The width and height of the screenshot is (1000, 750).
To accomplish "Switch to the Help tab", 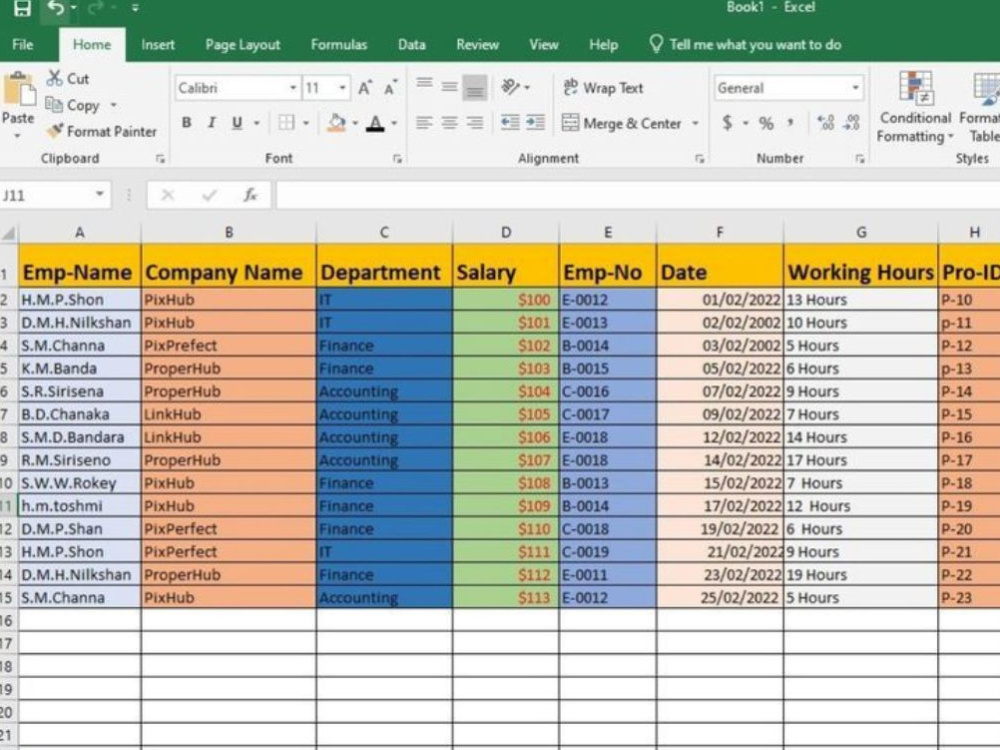I will coord(603,45).
